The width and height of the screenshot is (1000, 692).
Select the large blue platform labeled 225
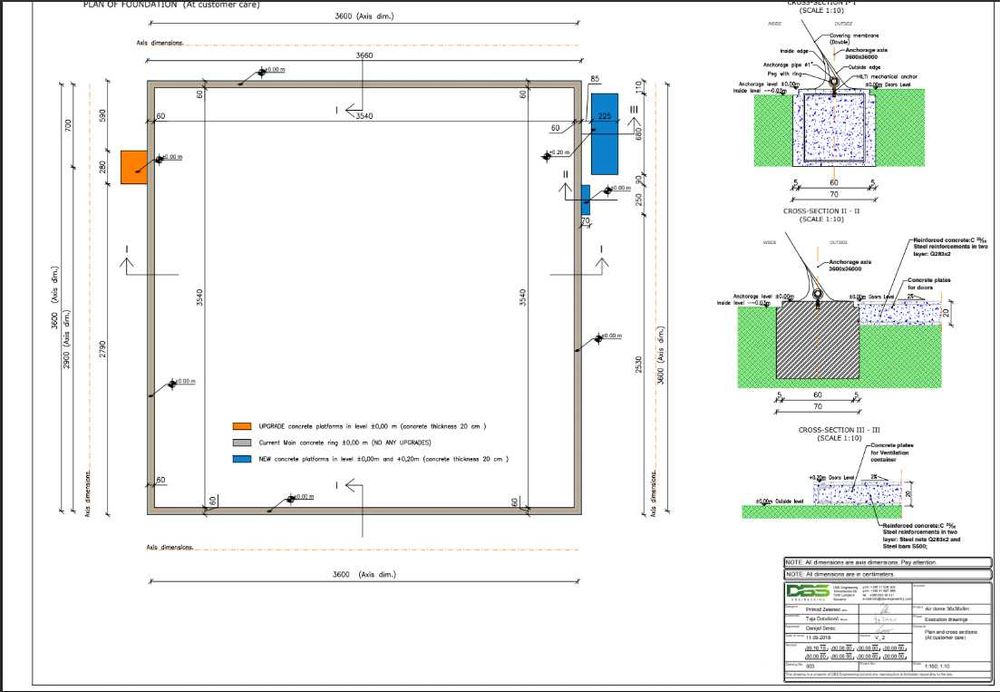click(605, 134)
